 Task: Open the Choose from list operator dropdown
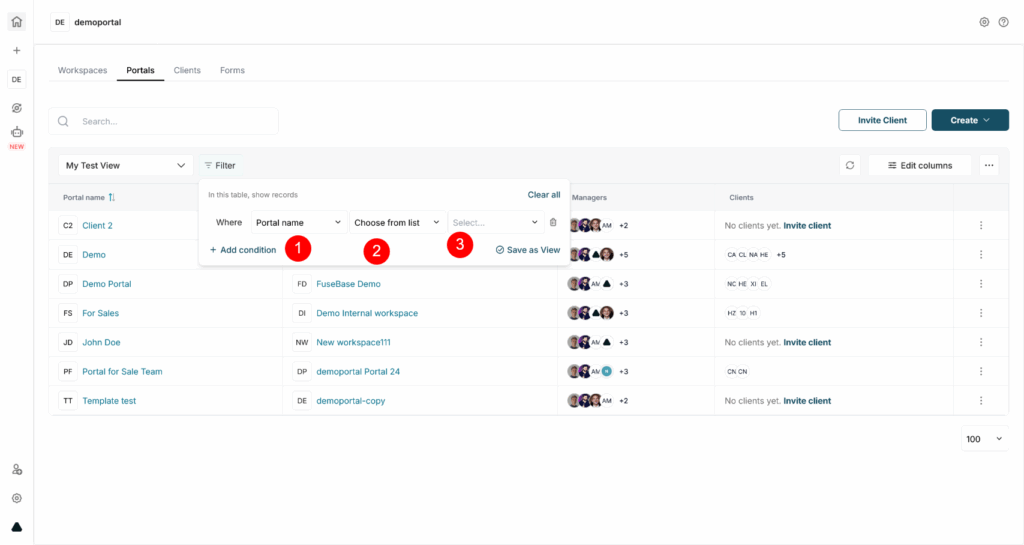tap(397, 222)
